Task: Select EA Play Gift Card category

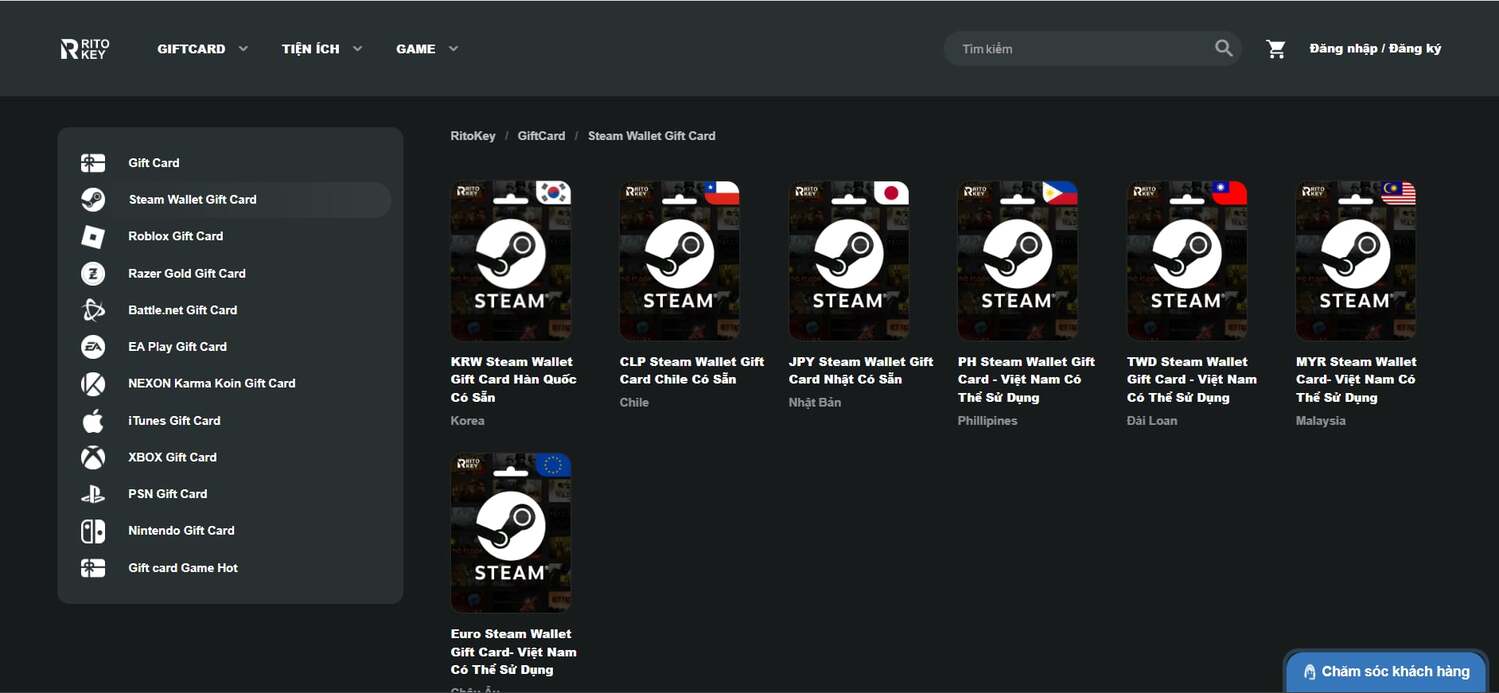Action: click(x=177, y=347)
